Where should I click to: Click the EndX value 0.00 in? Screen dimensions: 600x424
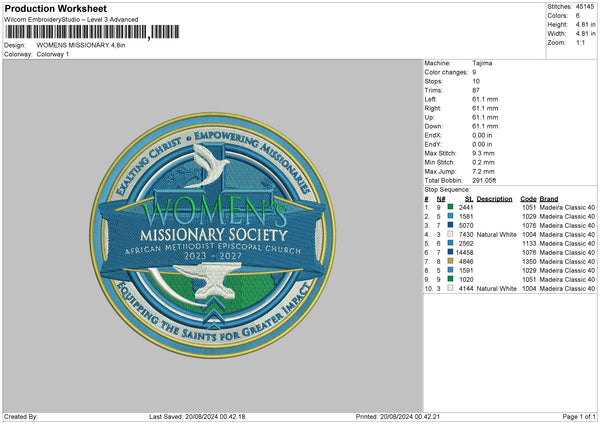[x=482, y=135]
